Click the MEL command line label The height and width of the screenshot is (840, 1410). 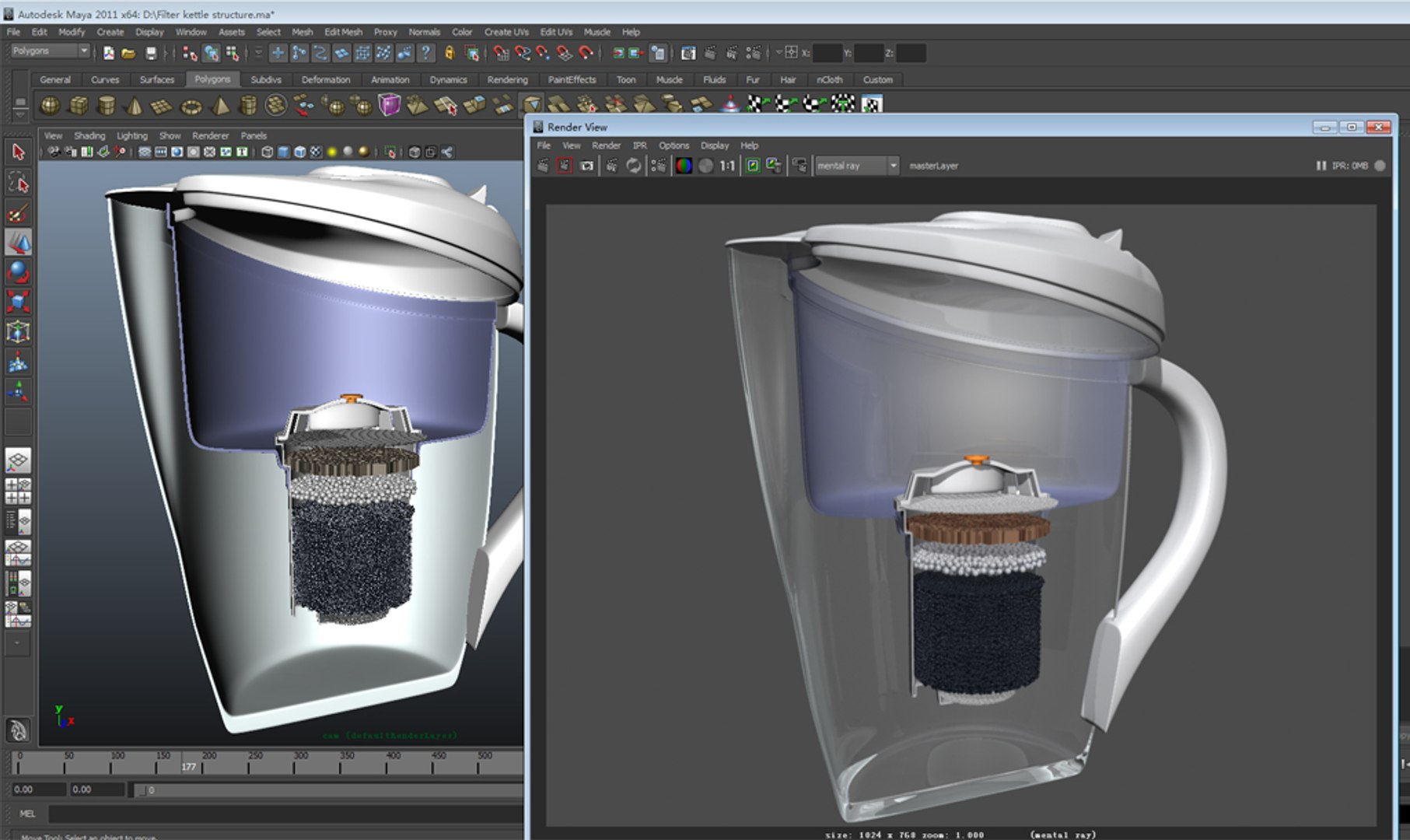[x=27, y=814]
